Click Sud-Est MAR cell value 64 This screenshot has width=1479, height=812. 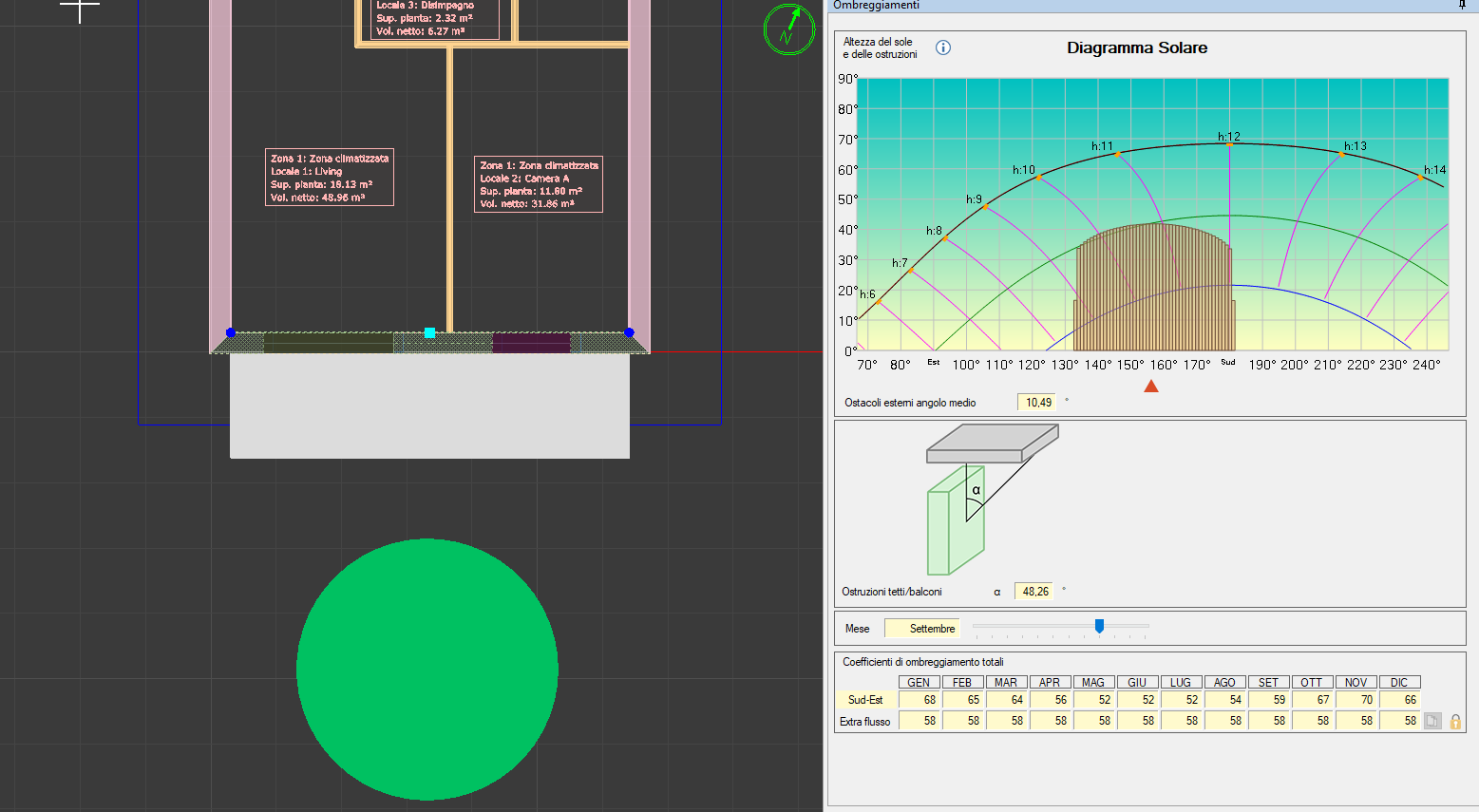tap(1007, 700)
